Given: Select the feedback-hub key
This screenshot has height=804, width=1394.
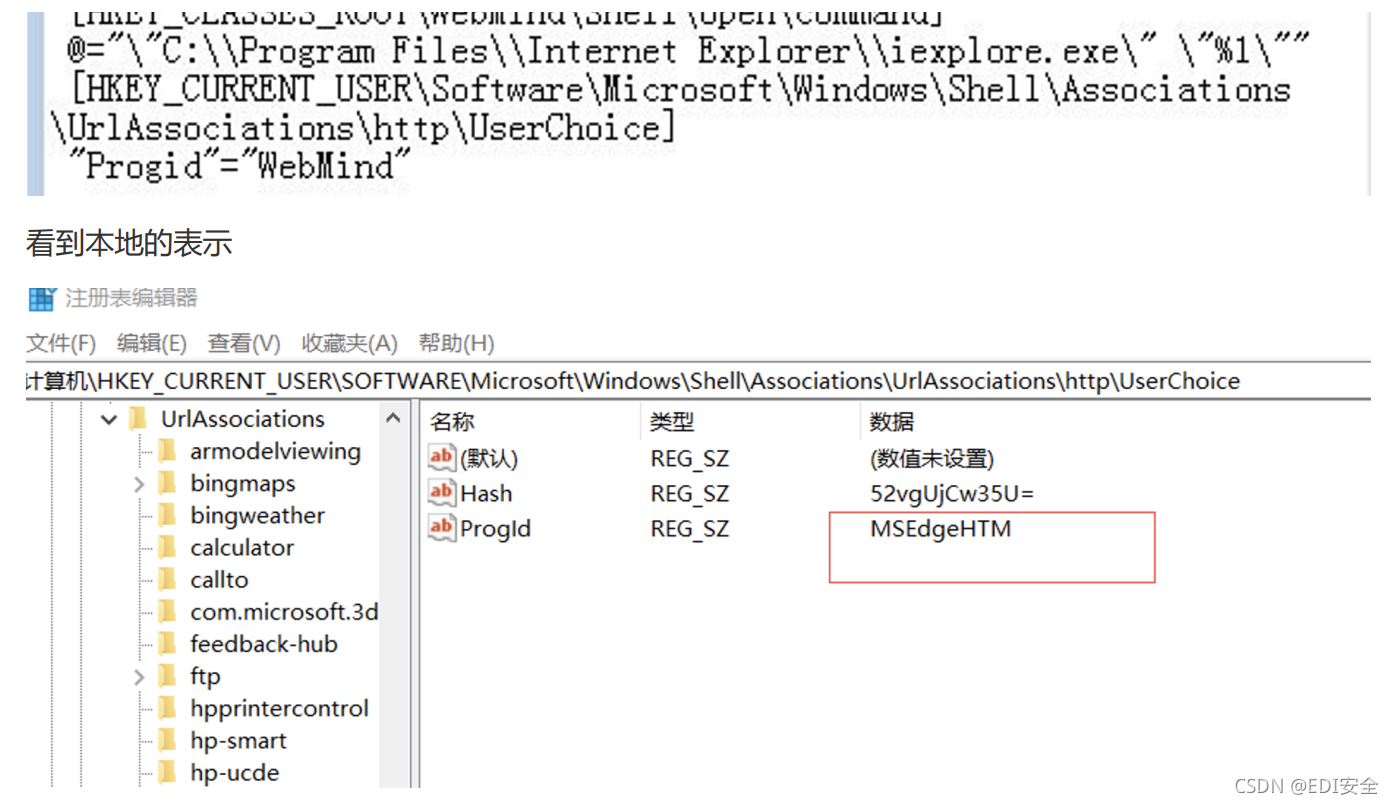Looking at the screenshot, I should [x=264, y=644].
